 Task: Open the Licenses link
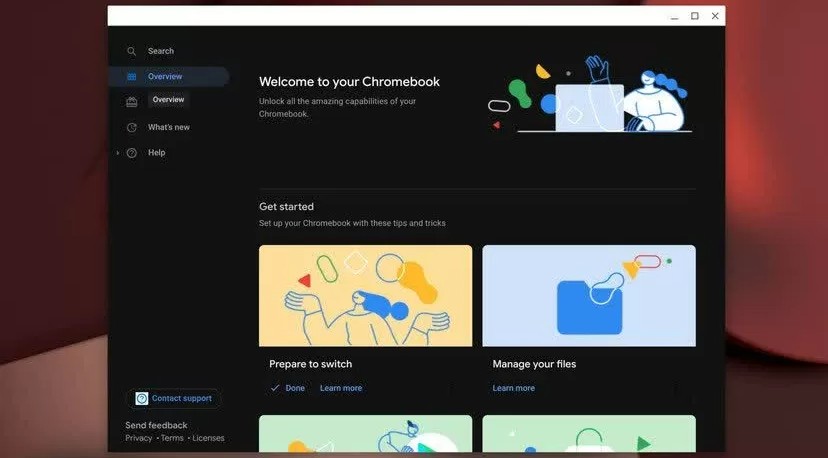tap(208, 438)
